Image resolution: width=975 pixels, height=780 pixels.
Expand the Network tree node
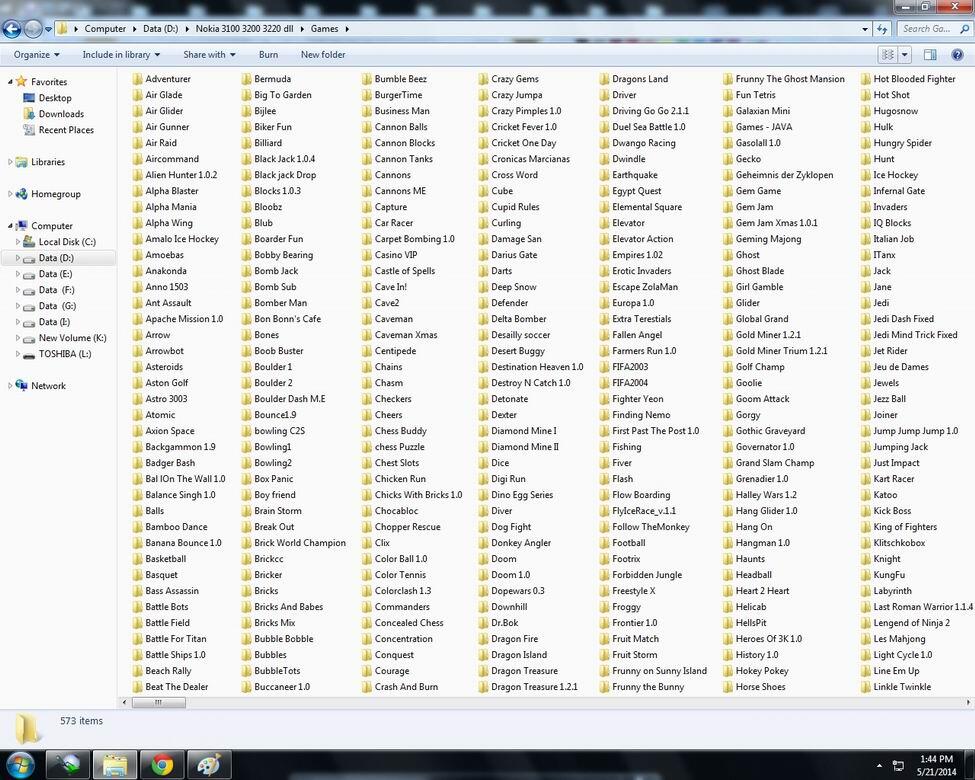click(x=10, y=386)
